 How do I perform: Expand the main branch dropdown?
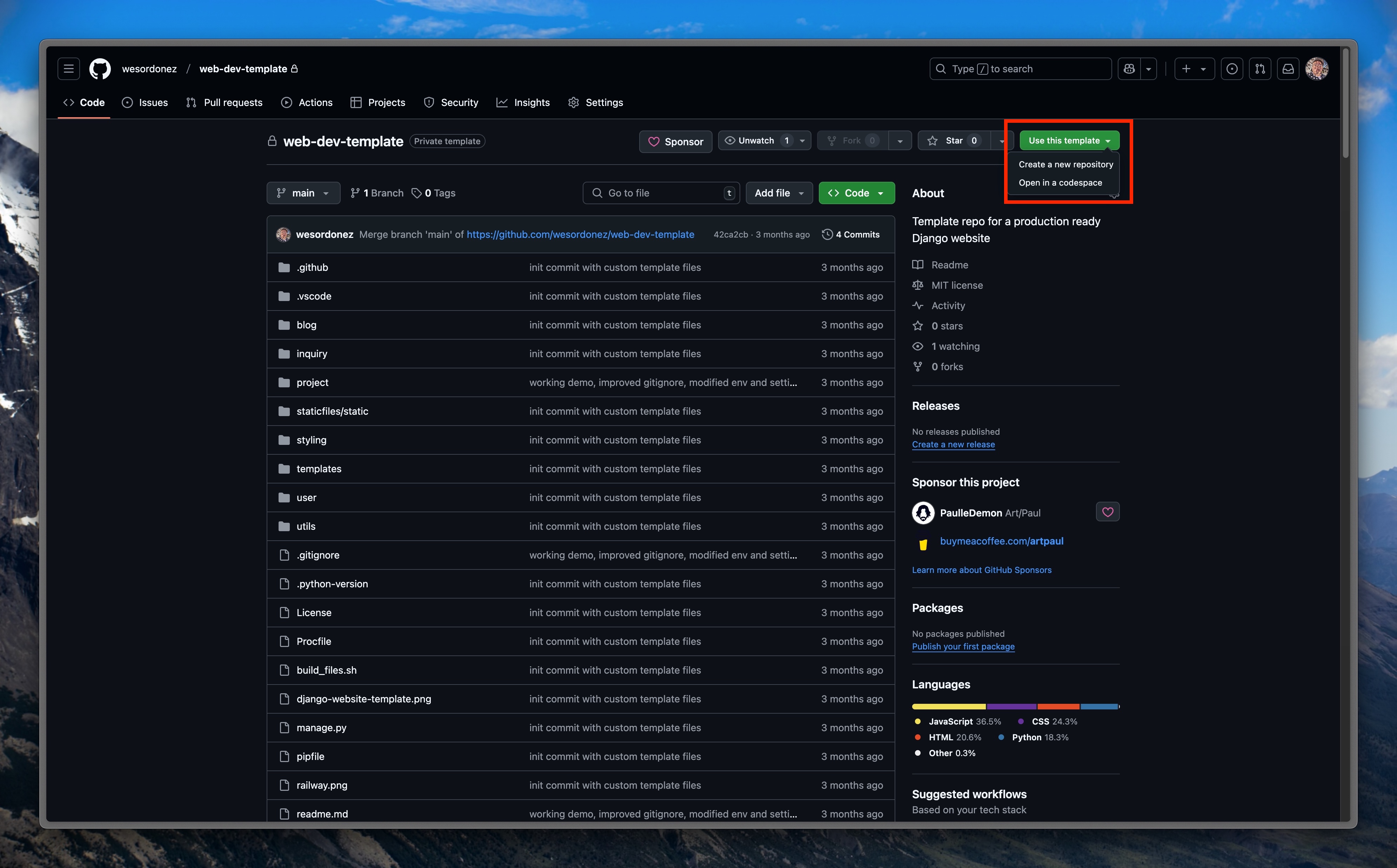pyautogui.click(x=303, y=193)
